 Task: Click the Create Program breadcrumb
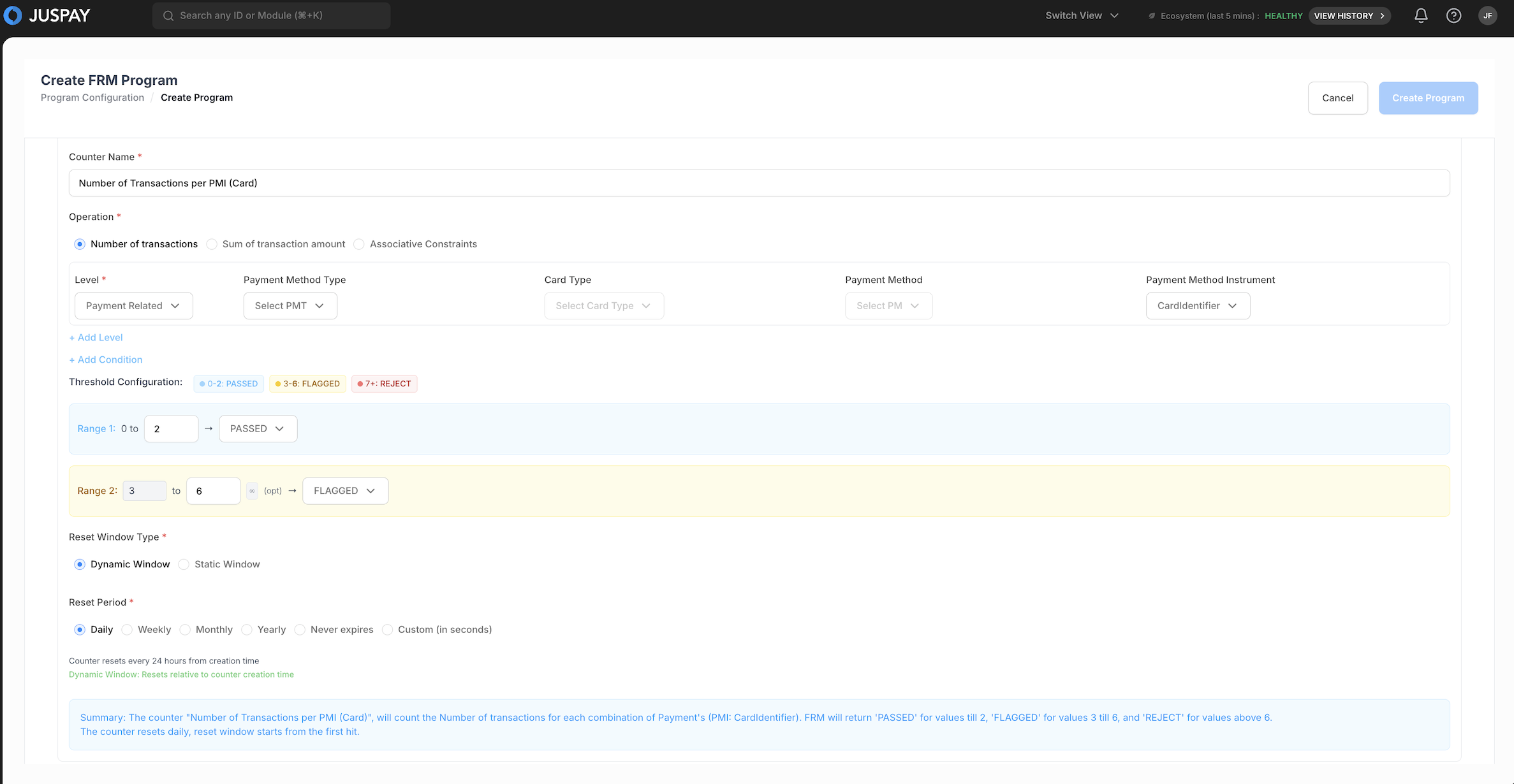point(196,98)
